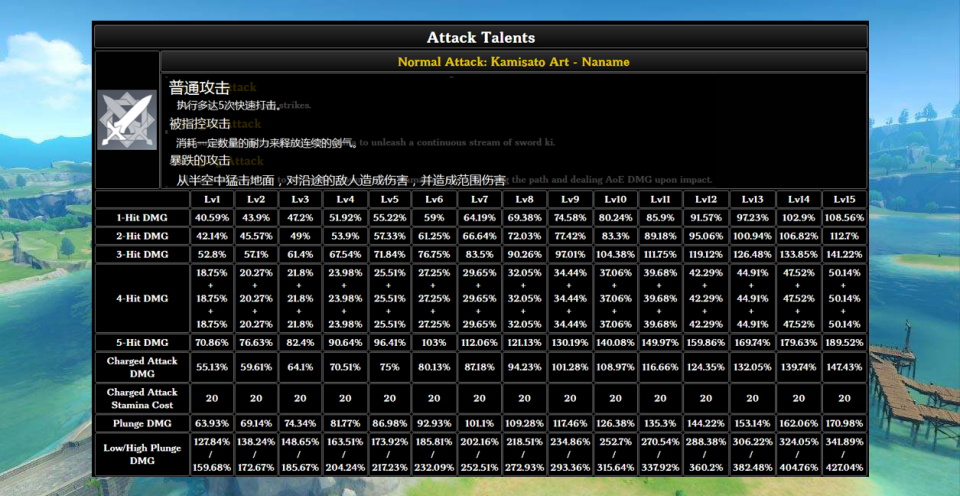Click the Normal Attack: Kamisato Art - Naname header

514,62
